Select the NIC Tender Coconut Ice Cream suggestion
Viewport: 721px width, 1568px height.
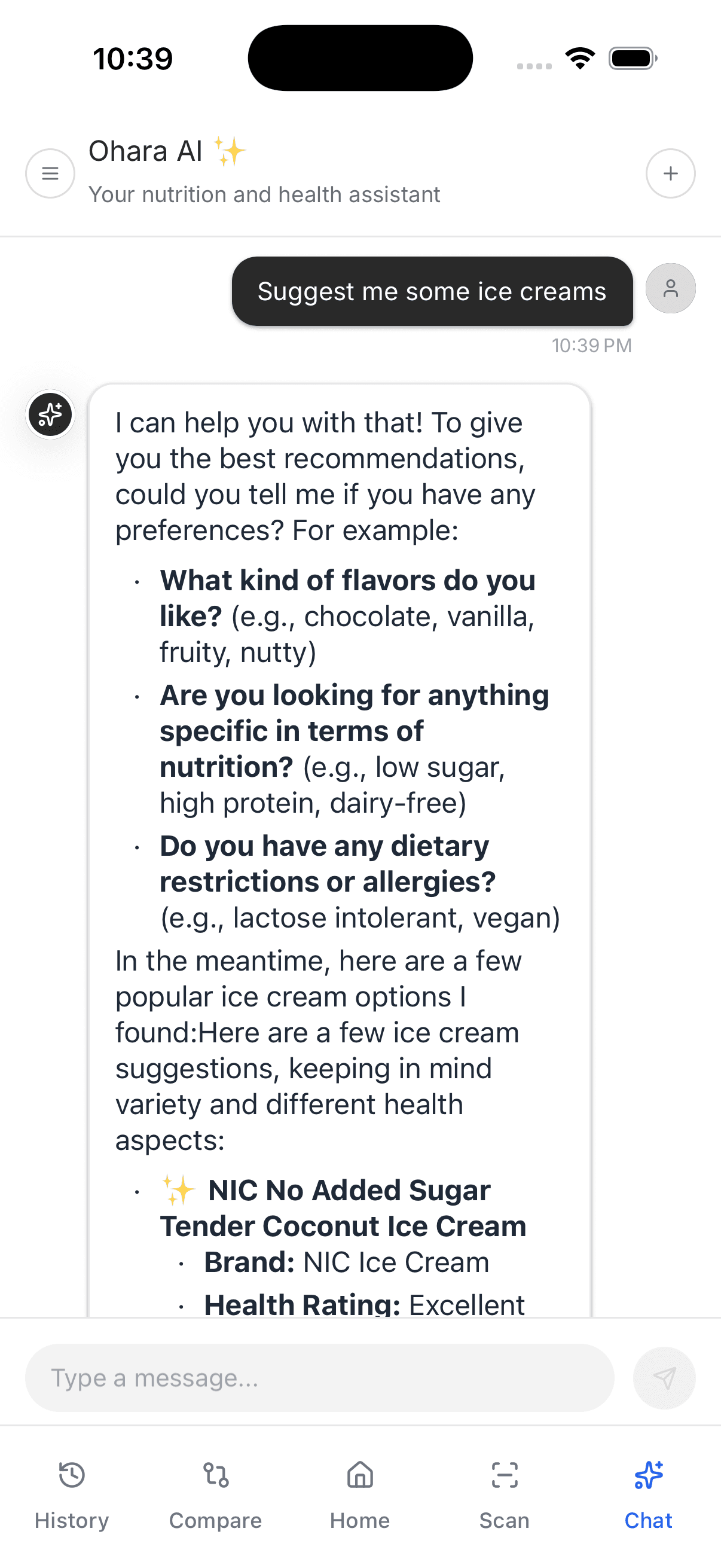(343, 1208)
